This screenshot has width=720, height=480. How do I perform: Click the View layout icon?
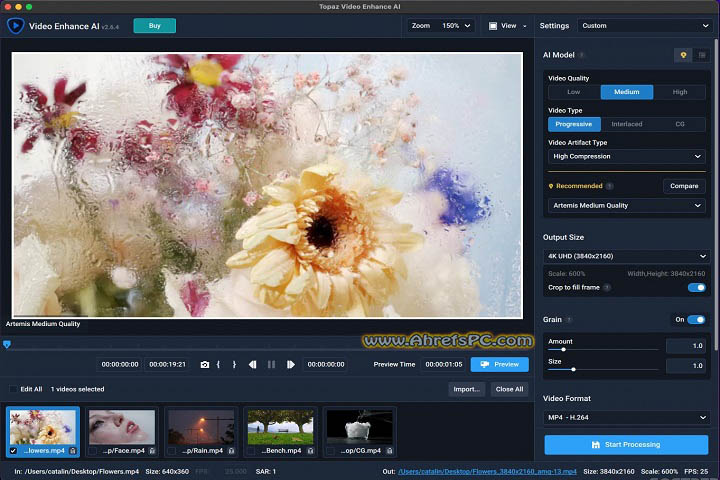point(493,26)
